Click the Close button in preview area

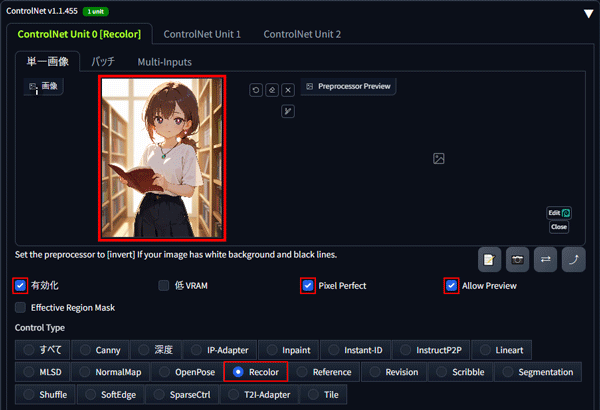559,227
